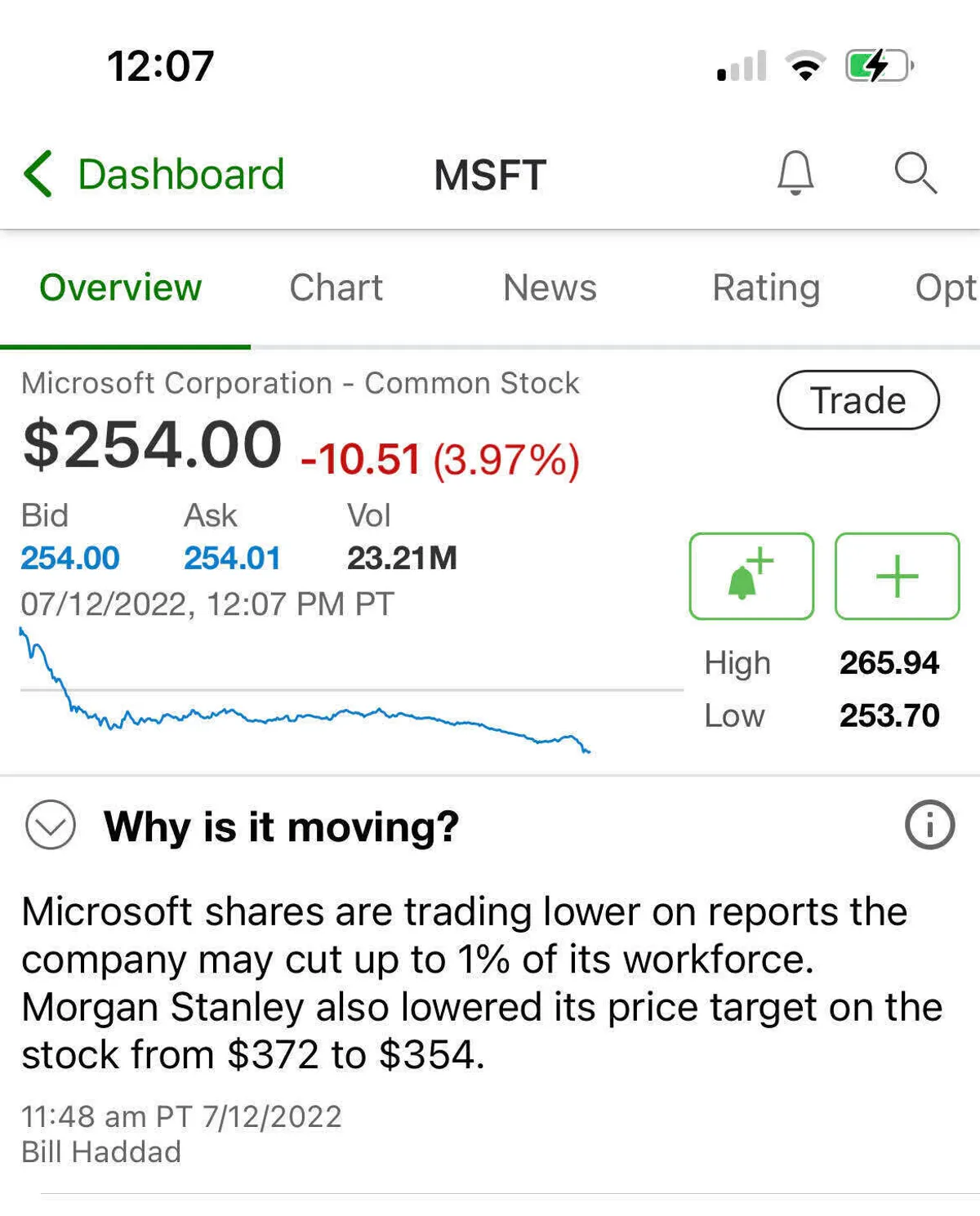Add a price alert with bell-plus icon

751,577
